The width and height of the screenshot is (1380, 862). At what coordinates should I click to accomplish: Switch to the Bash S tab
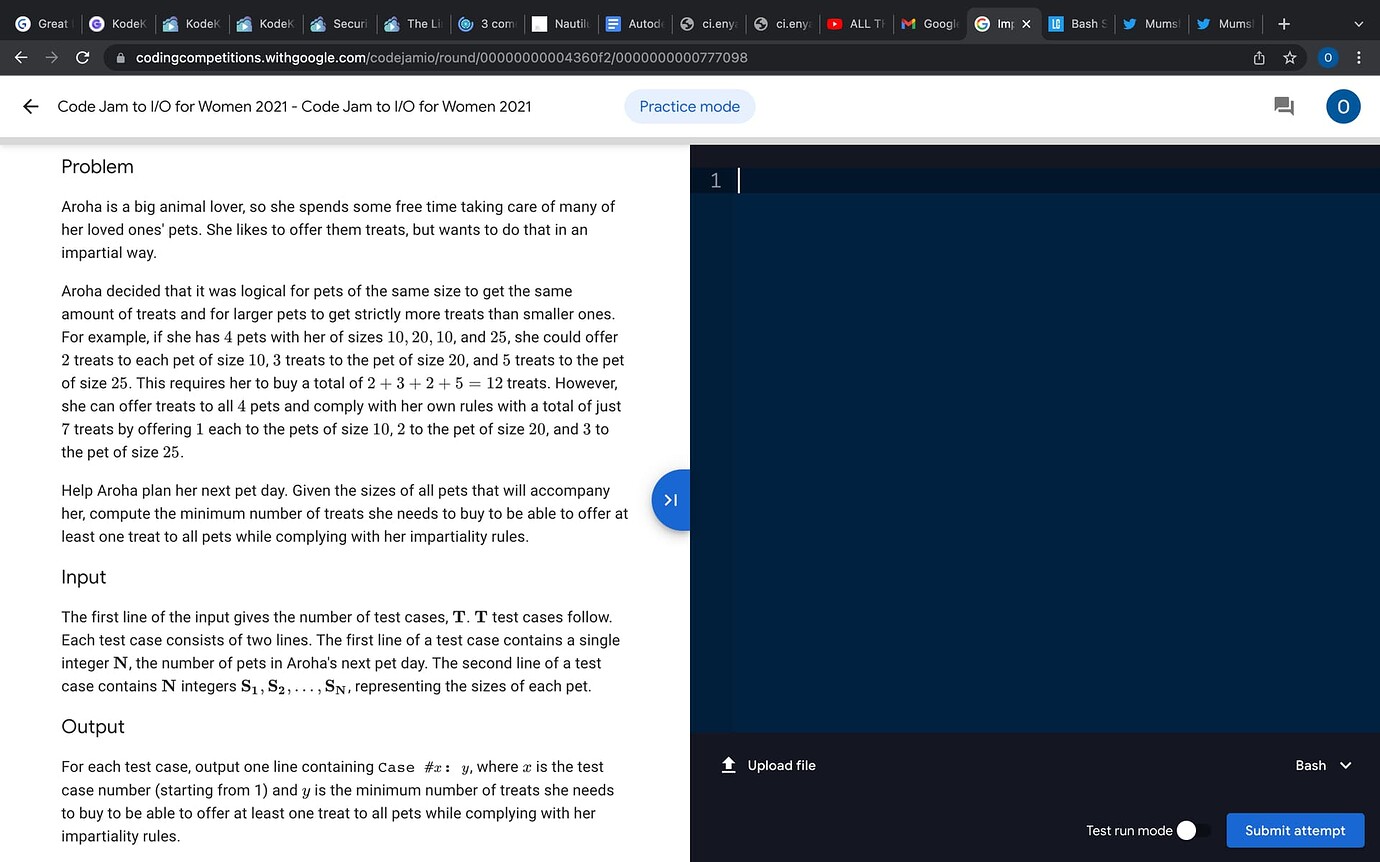pyautogui.click(x=1078, y=24)
